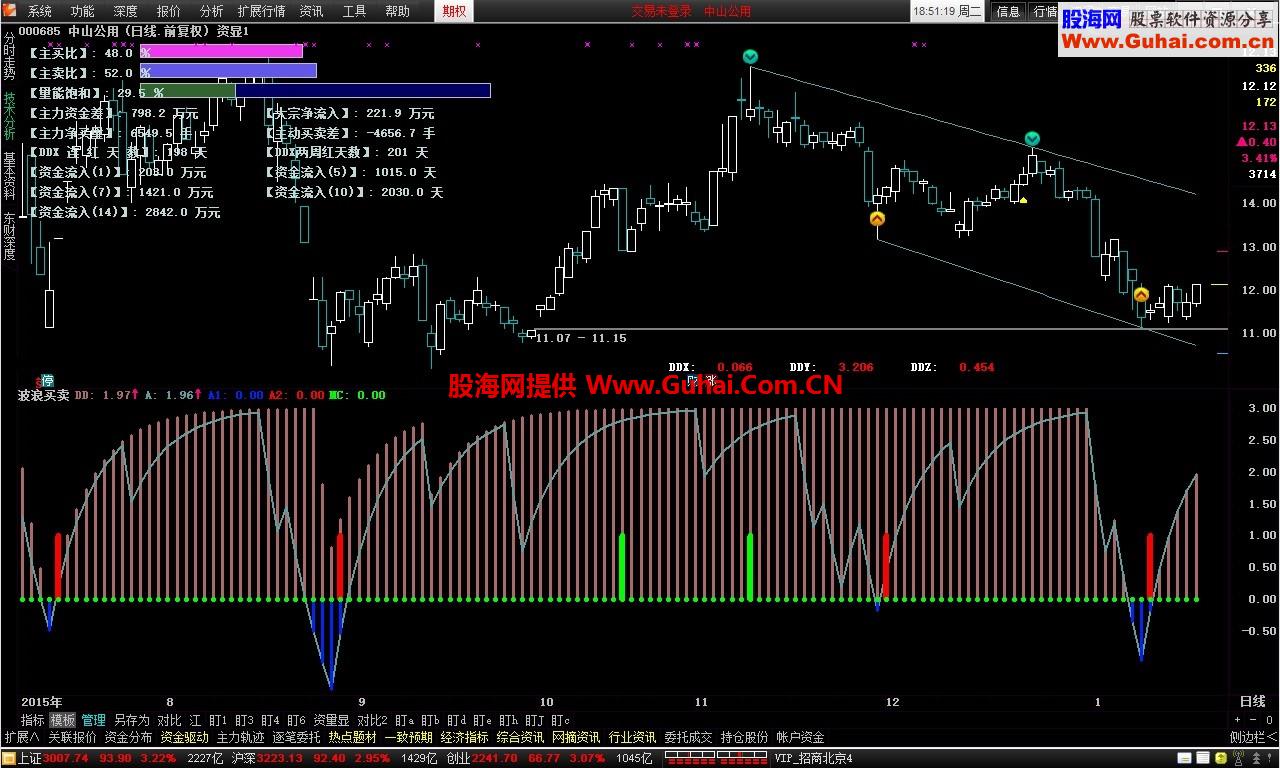Click the 信息 button at top-right

pos(1009,11)
